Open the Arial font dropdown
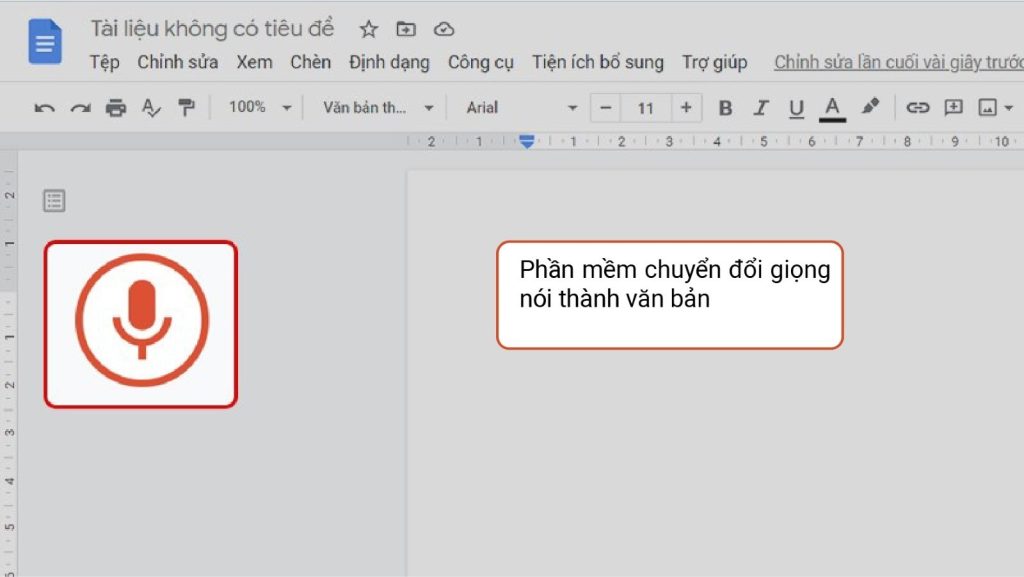 (x=521, y=108)
